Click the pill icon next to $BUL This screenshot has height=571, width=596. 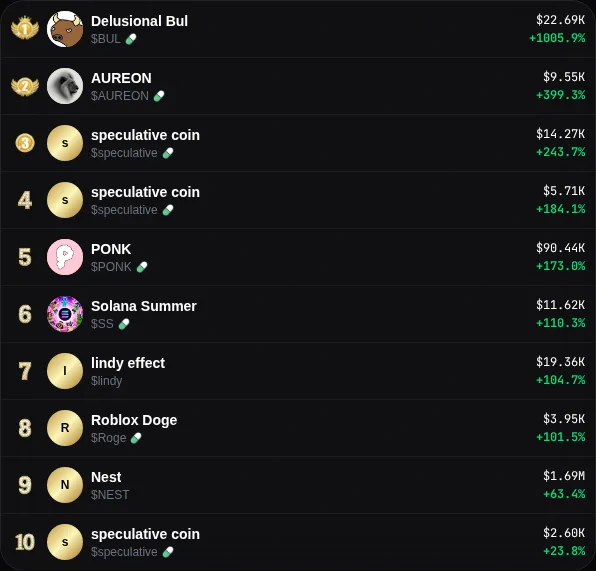131,39
